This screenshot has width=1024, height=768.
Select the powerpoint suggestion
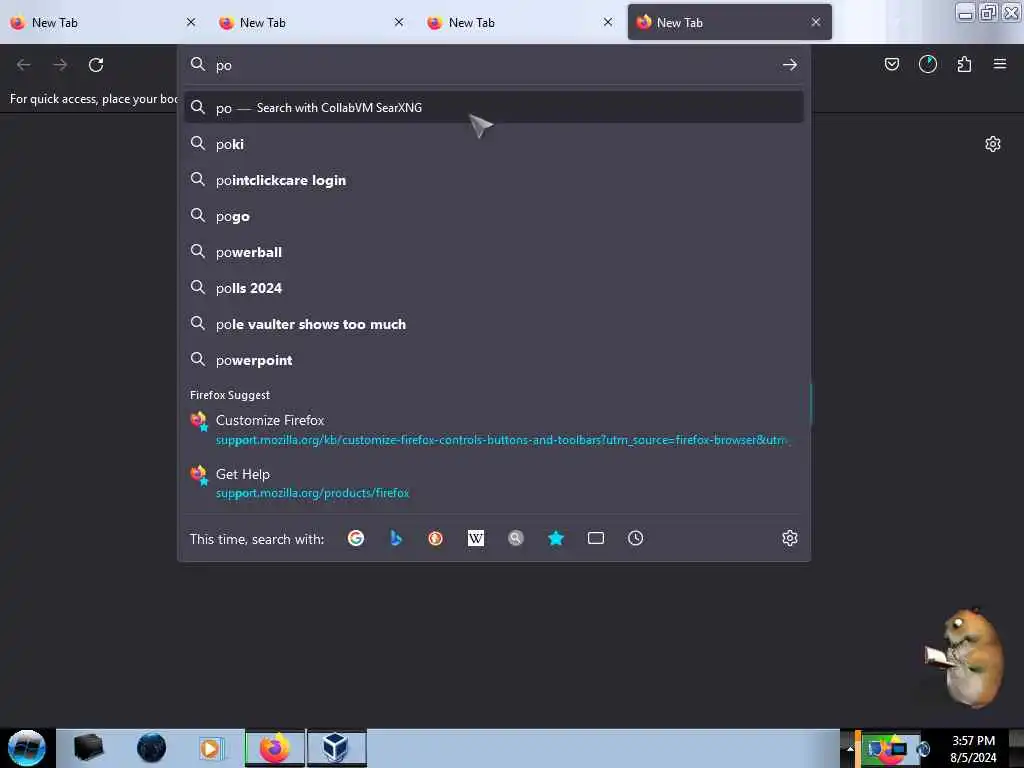pyautogui.click(x=494, y=360)
